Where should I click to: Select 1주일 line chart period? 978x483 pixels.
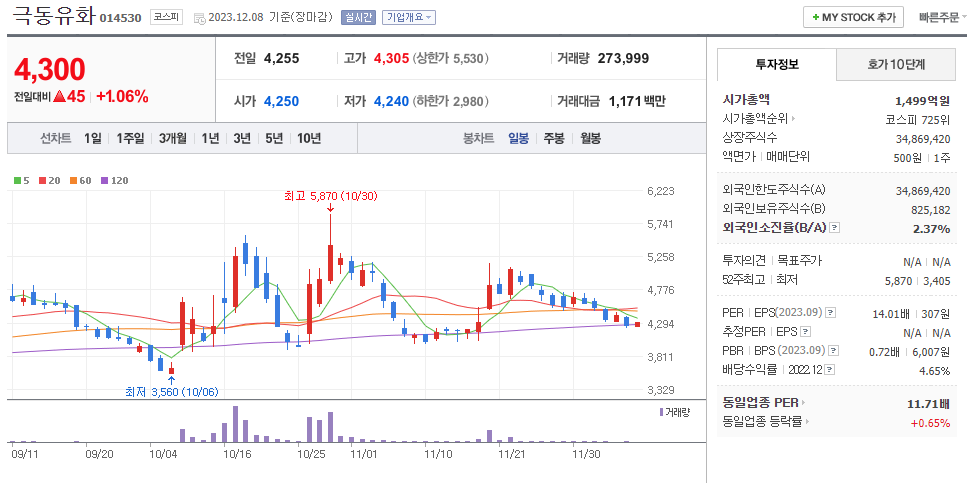[x=130, y=139]
